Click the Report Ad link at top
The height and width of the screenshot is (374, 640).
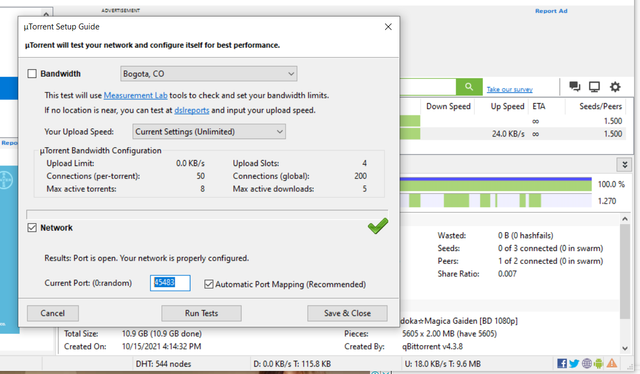(x=551, y=11)
